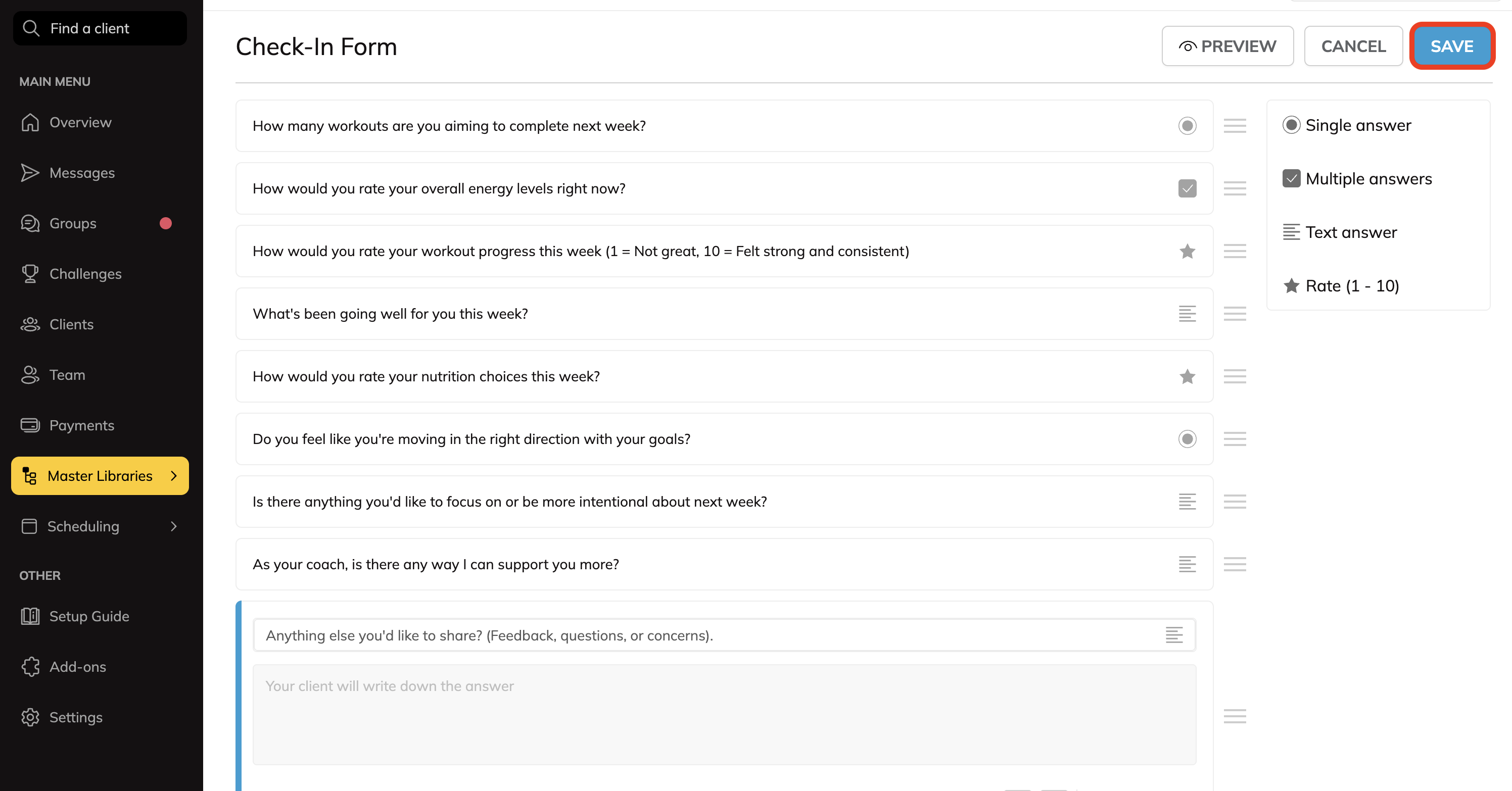Click drag handle beside energy levels question
The width and height of the screenshot is (1512, 791).
(x=1235, y=188)
